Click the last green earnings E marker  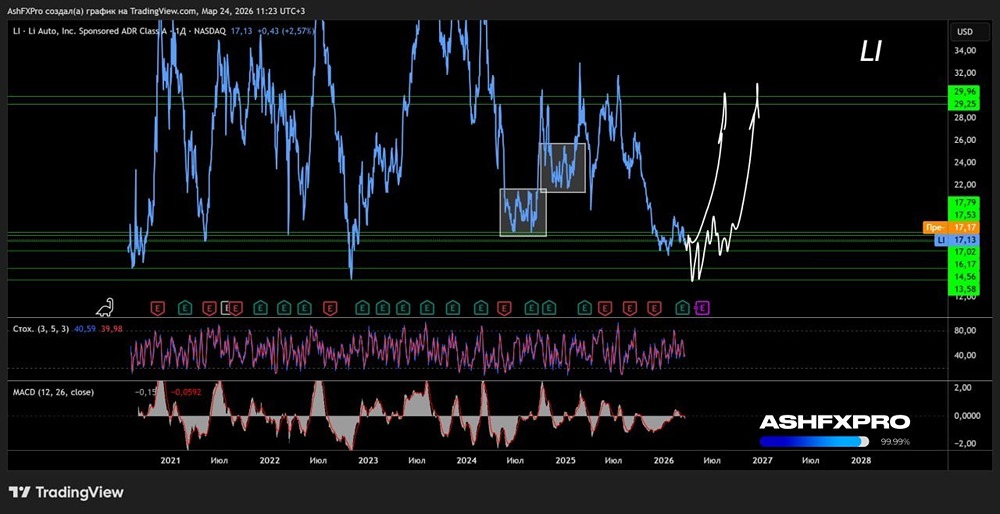684,307
